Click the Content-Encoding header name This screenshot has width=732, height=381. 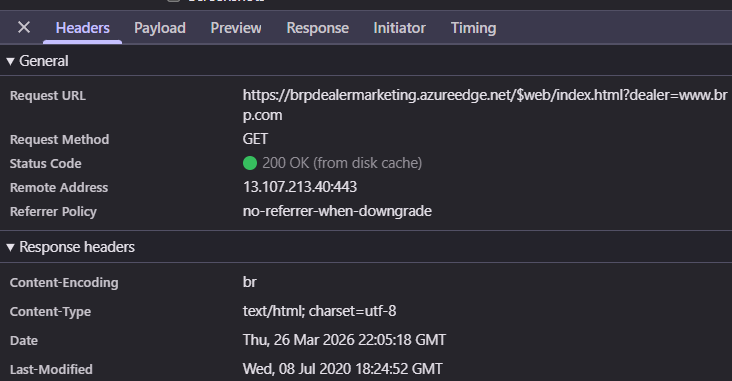click(x=64, y=283)
